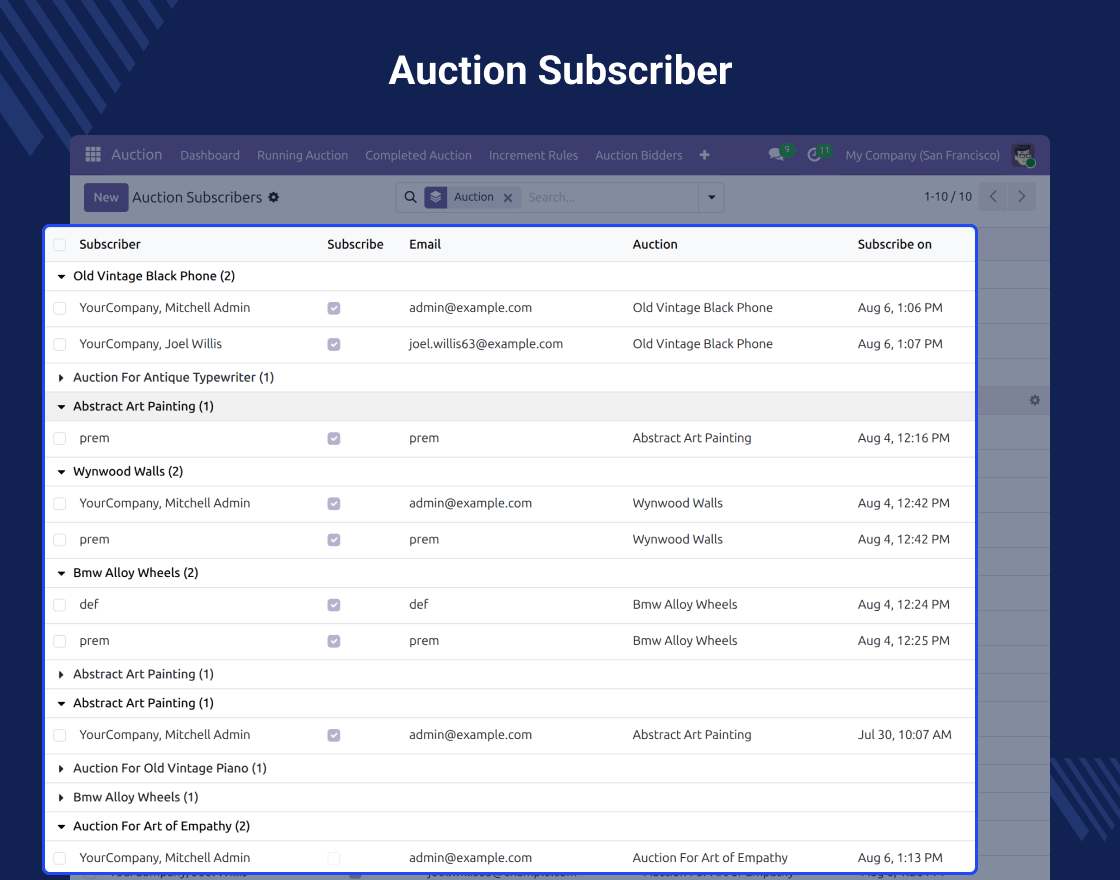Screen dimensions: 1120x880
Task: Open the conversations chat icon
Action: pyautogui.click(x=776, y=154)
